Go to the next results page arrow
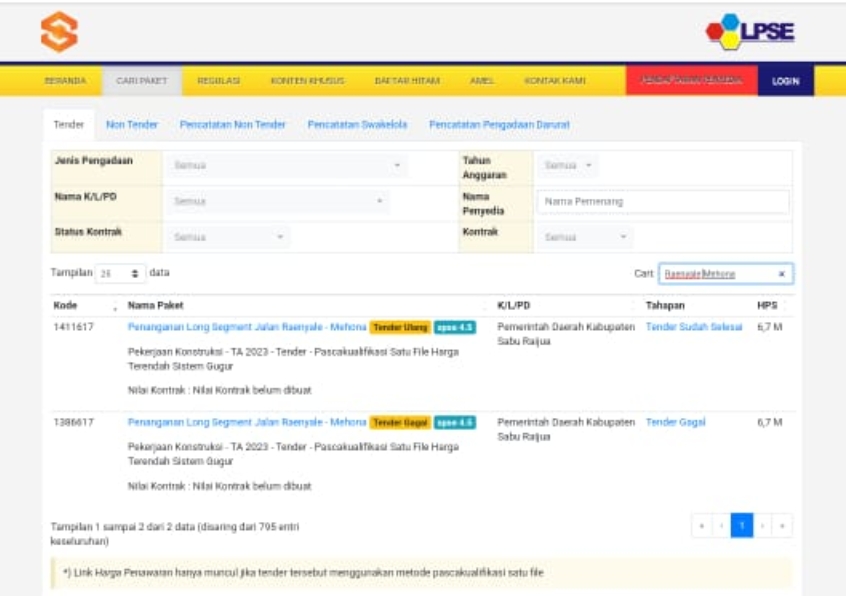 (764, 525)
